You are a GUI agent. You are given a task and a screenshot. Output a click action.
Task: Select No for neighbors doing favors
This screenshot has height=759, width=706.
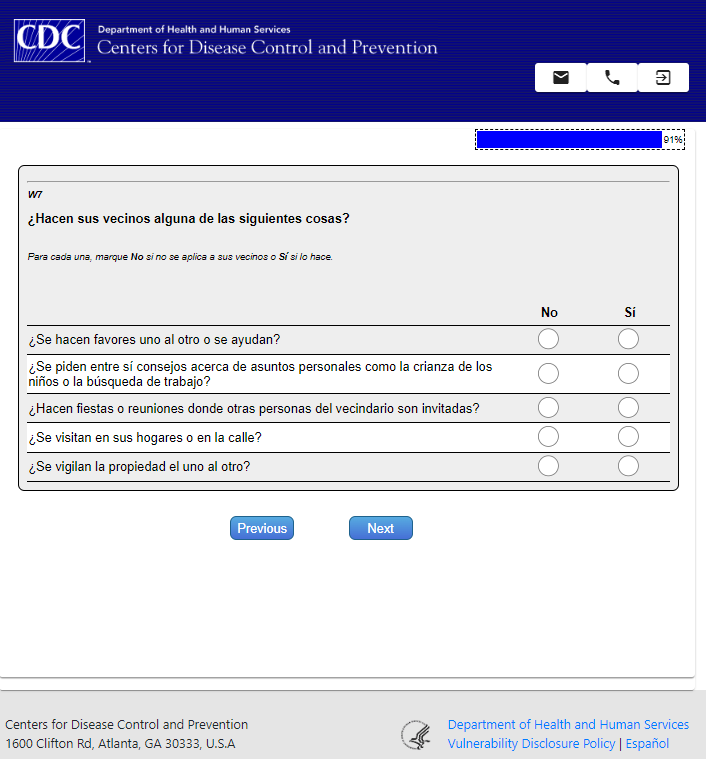[x=548, y=340]
